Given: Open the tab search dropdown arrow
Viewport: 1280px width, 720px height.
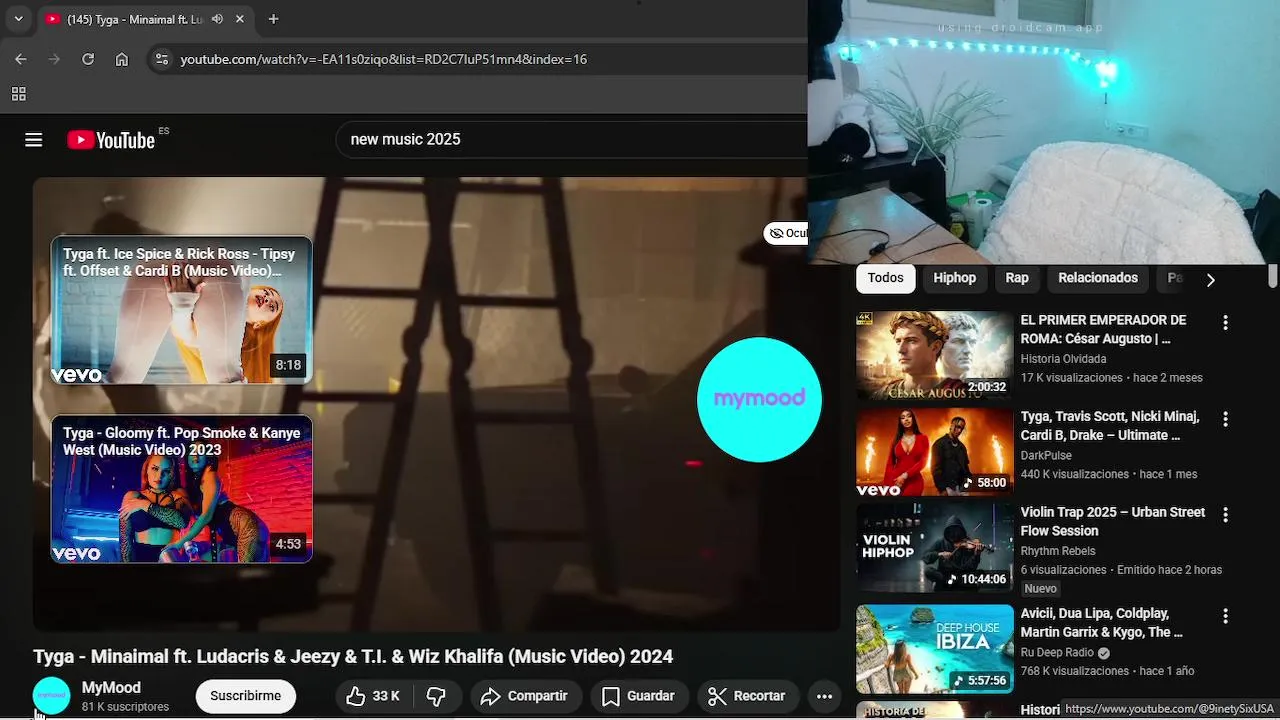Looking at the screenshot, I should click(x=18, y=19).
